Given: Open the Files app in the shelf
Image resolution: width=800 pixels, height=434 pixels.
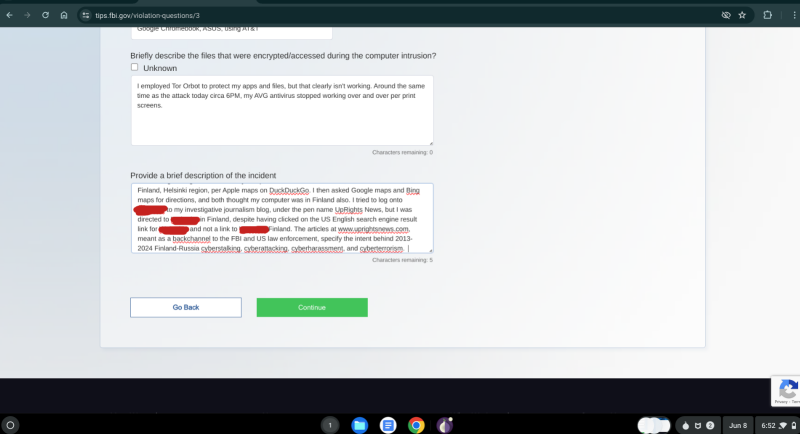Looking at the screenshot, I should [x=360, y=425].
